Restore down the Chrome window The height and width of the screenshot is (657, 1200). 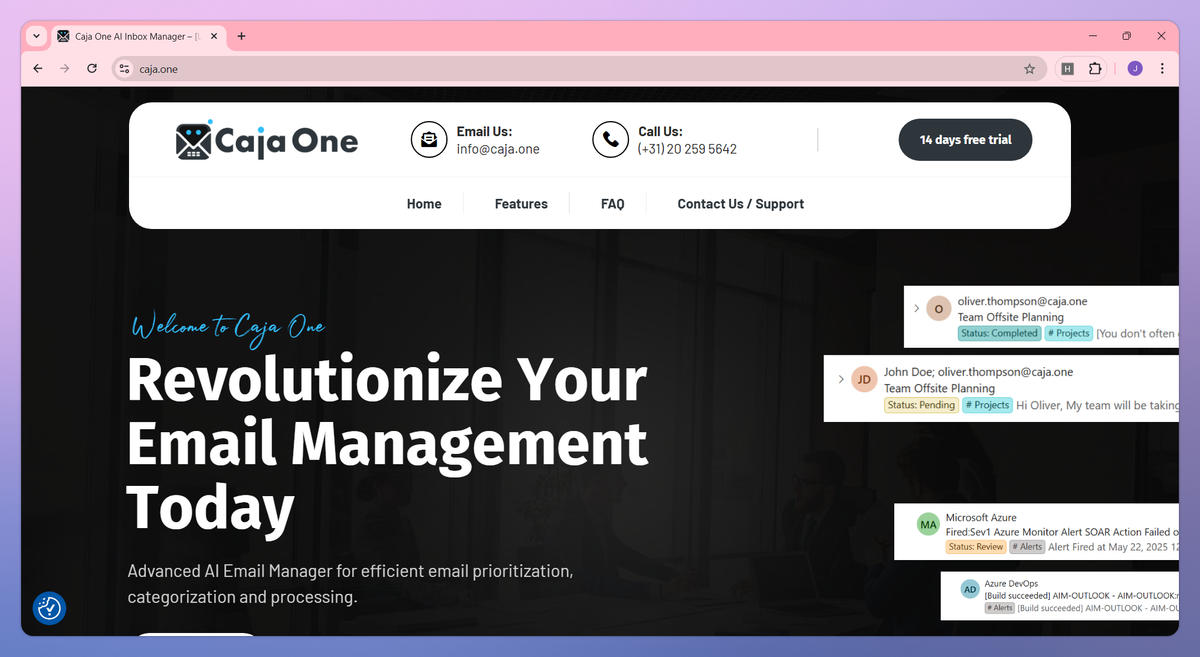coord(1127,36)
